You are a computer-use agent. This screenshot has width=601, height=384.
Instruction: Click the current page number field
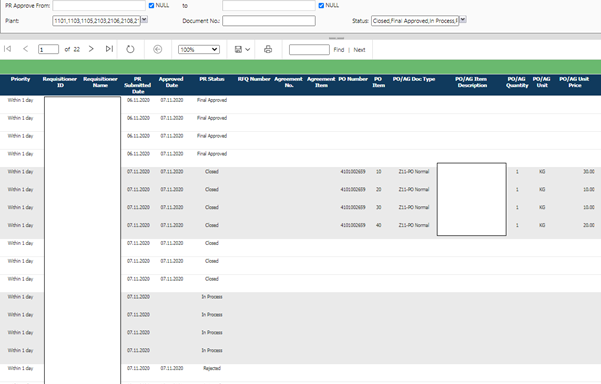[48, 49]
